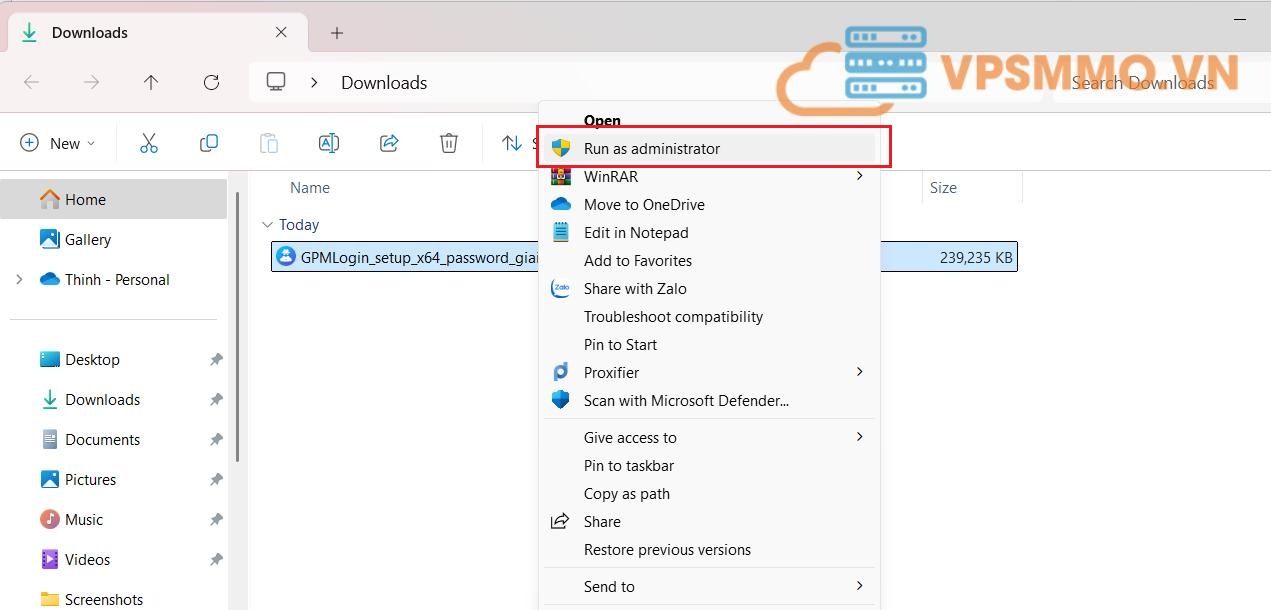Expand the Thinh - Personal OneDrive tree
The image size is (1271, 610).
pyautogui.click(x=19, y=280)
